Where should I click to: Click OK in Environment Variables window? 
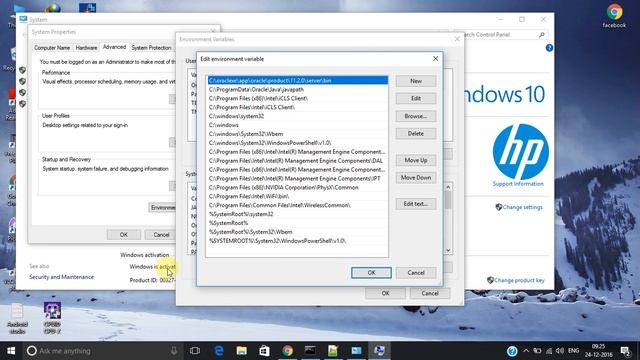(385, 293)
